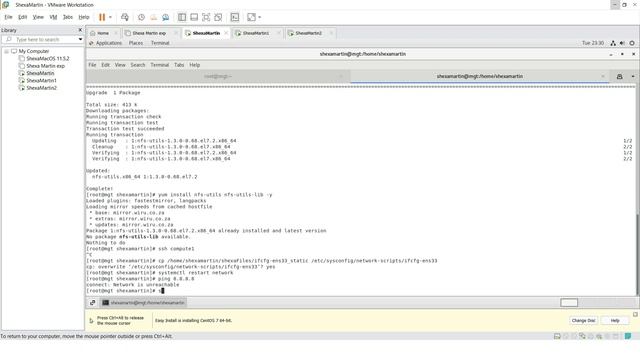The image size is (640, 360).
Task: Open the snapshot manager icon
Action: (x=165, y=17)
